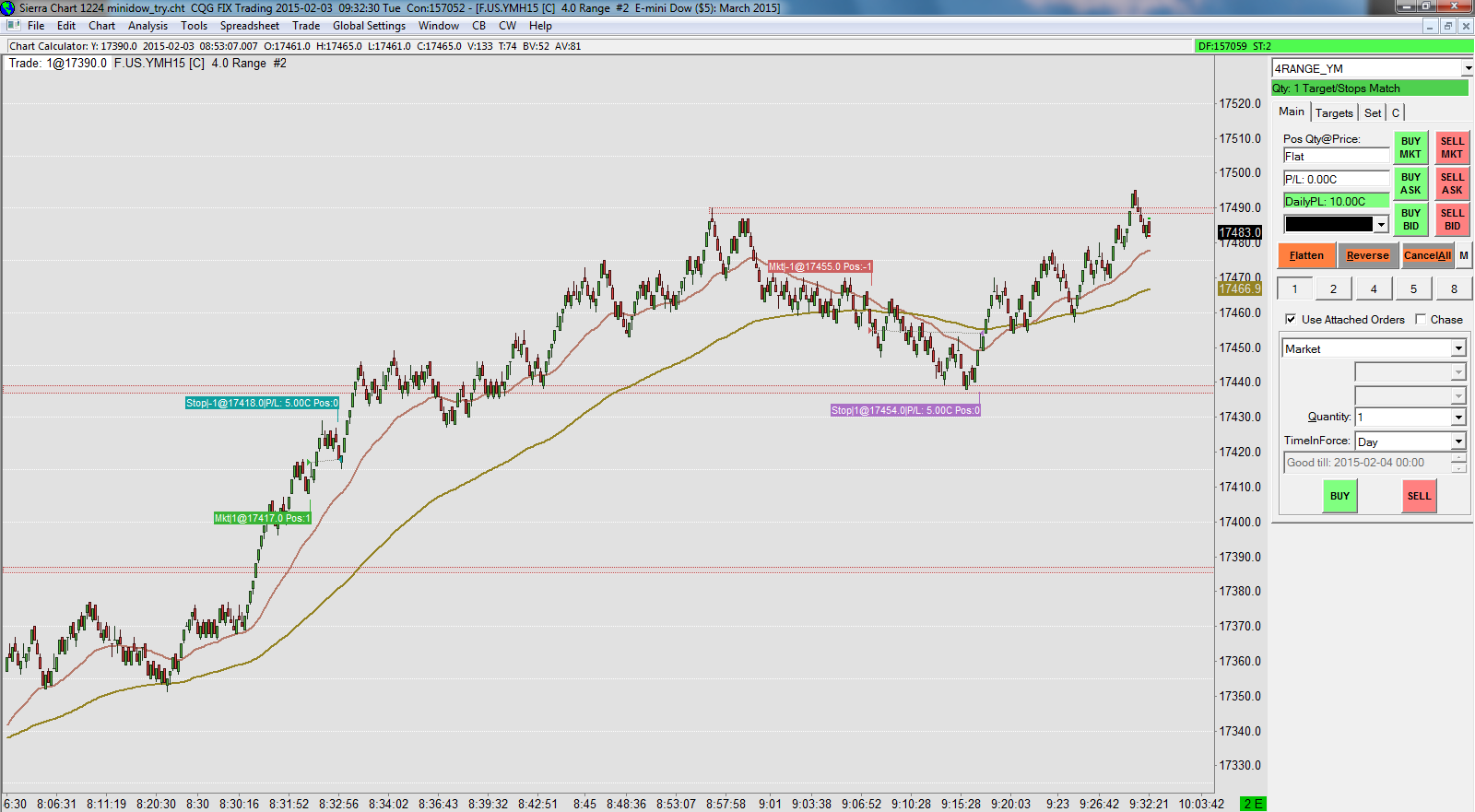
Task: Switch to the Targets tab
Action: (x=1334, y=113)
